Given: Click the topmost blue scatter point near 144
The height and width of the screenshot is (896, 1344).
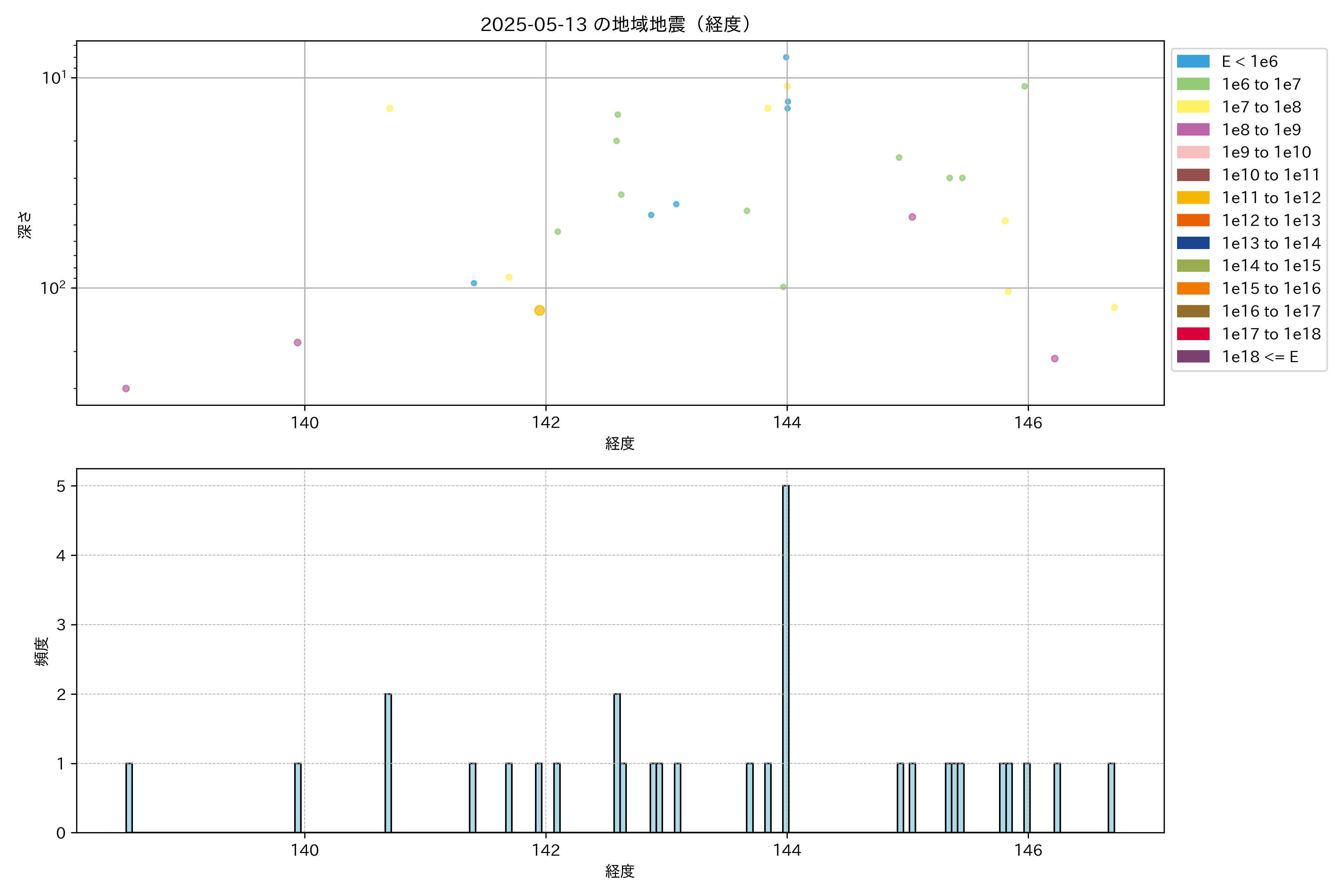Looking at the screenshot, I should pyautogui.click(x=786, y=57).
